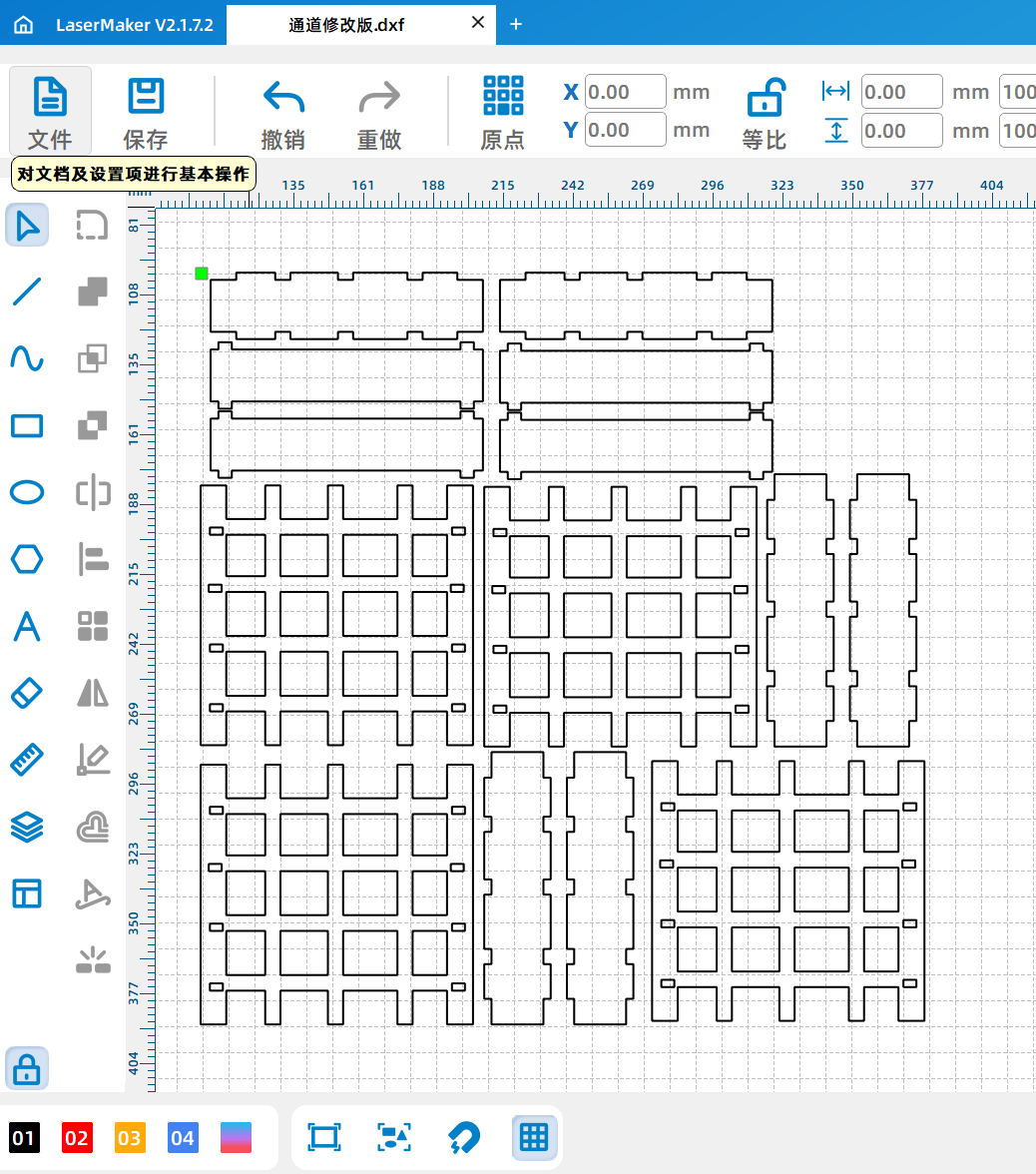The width and height of the screenshot is (1036, 1174).
Task: Pick the ruler measure tool
Action: tap(27, 760)
